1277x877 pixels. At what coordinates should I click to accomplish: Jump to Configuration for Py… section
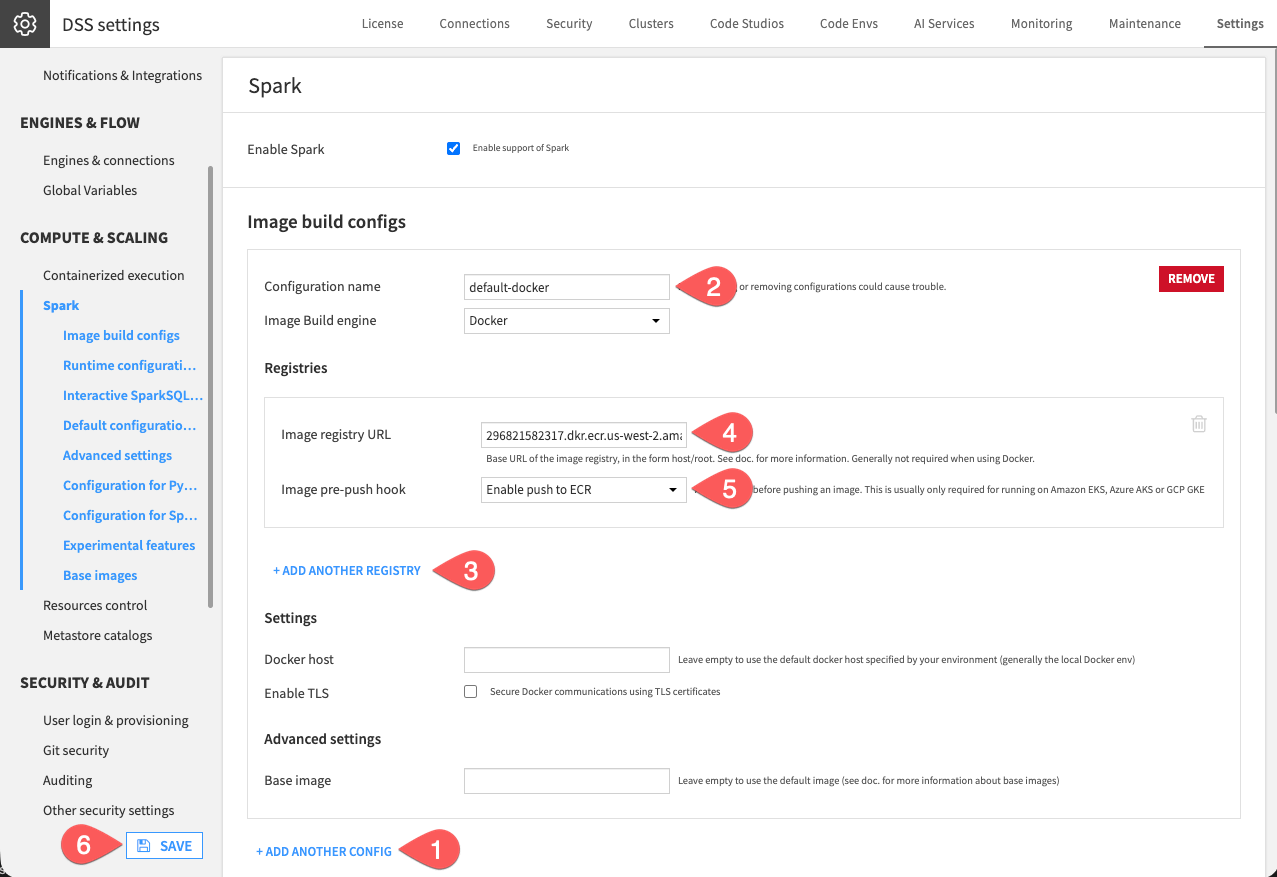coord(130,485)
